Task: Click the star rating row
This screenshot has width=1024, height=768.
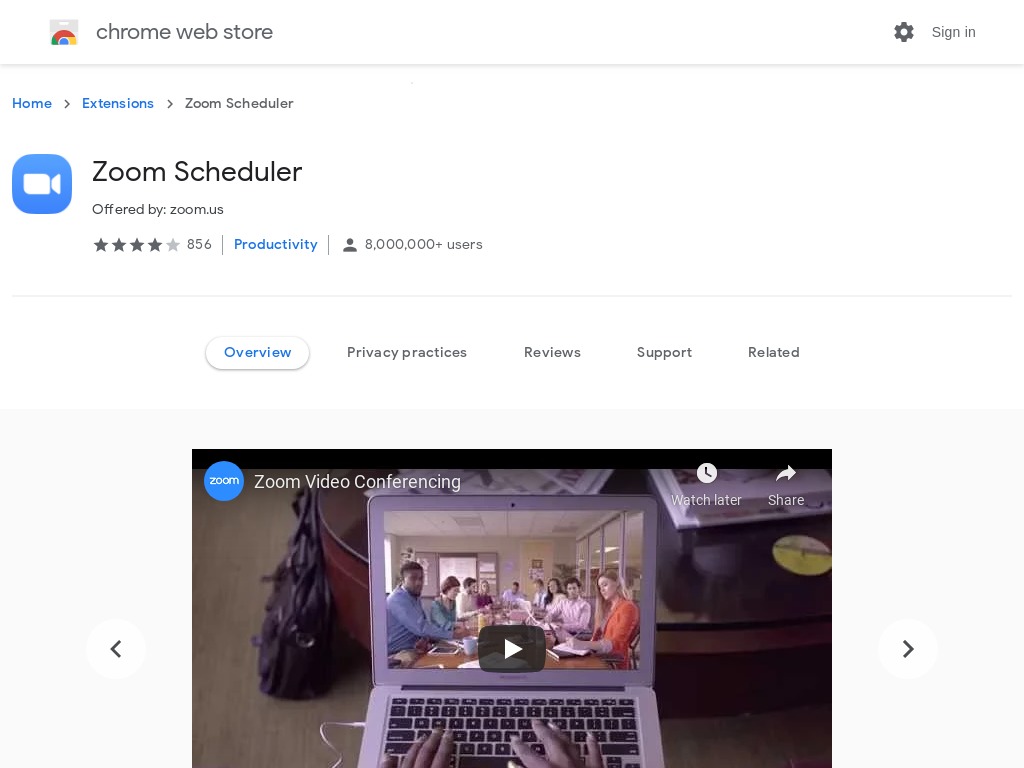Action: [x=136, y=245]
